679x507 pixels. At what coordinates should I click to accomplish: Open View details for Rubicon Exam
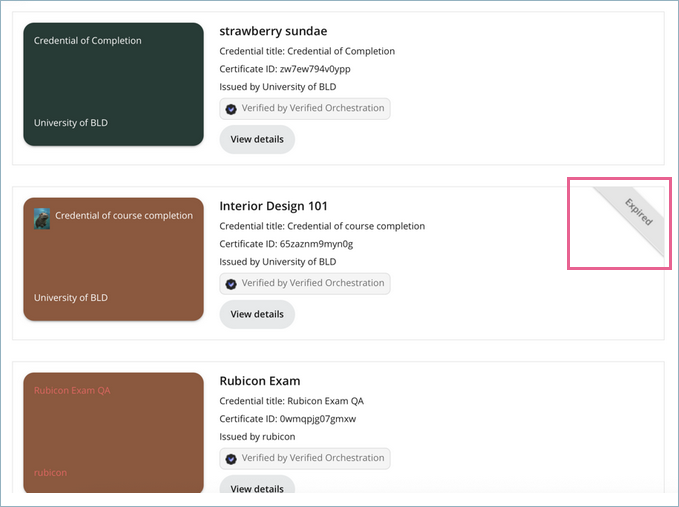pos(257,485)
